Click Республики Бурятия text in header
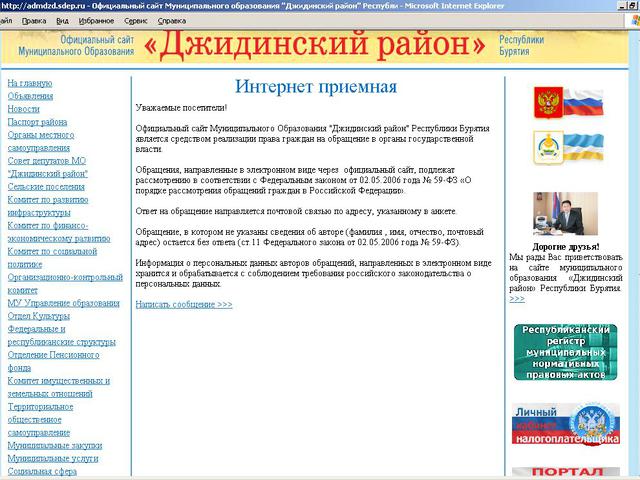The image size is (640, 480). pyautogui.click(x=521, y=45)
